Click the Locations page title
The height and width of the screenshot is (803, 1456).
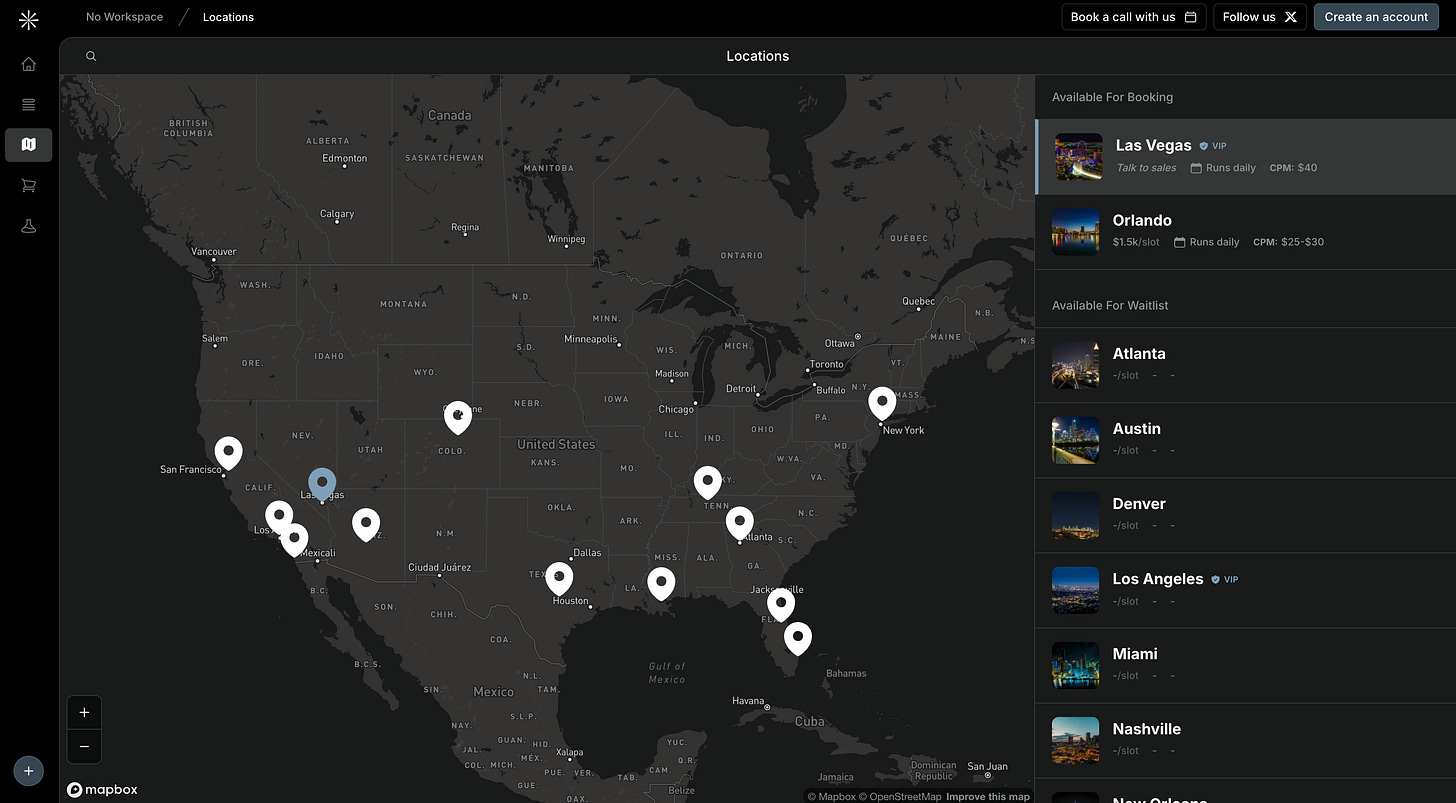point(758,56)
